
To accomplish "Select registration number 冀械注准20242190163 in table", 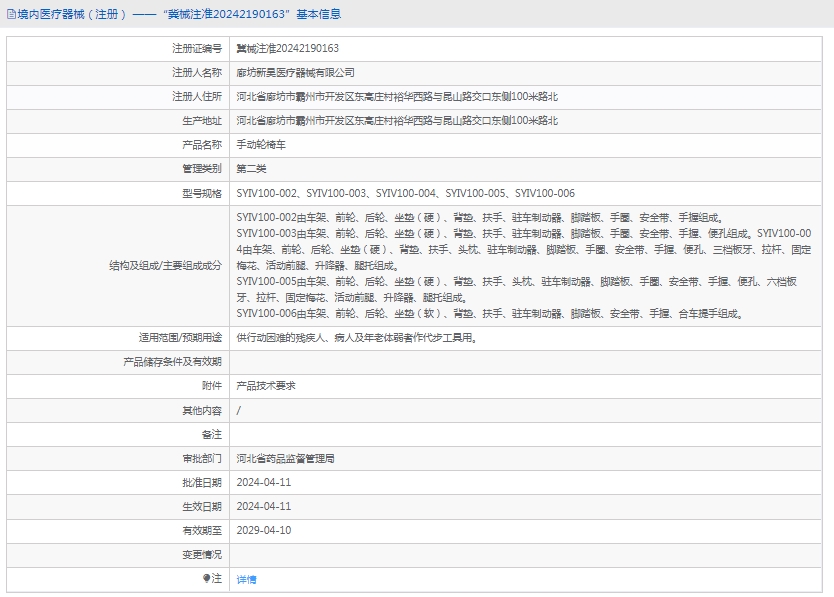I will pyautogui.click(x=287, y=48).
